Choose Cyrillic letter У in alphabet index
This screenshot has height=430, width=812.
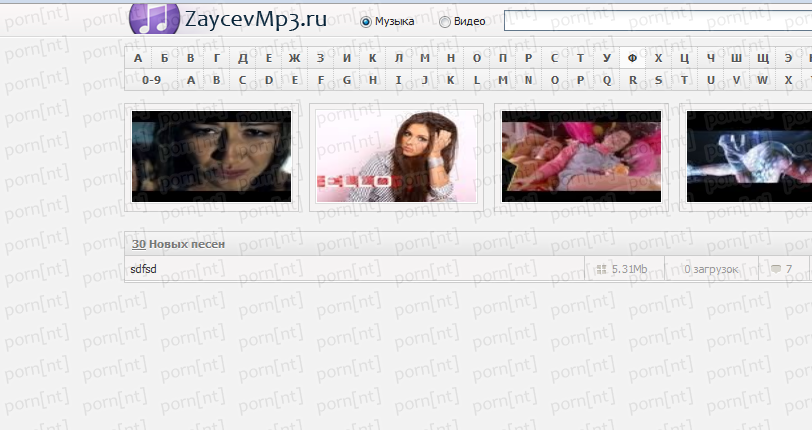click(607, 58)
